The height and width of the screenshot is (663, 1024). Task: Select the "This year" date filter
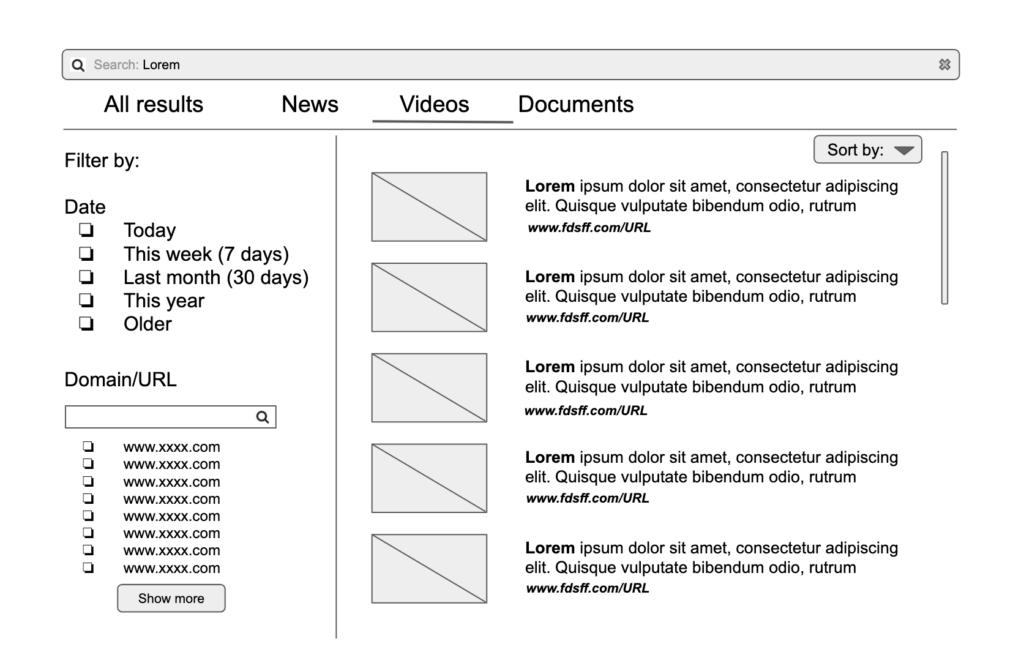click(86, 300)
